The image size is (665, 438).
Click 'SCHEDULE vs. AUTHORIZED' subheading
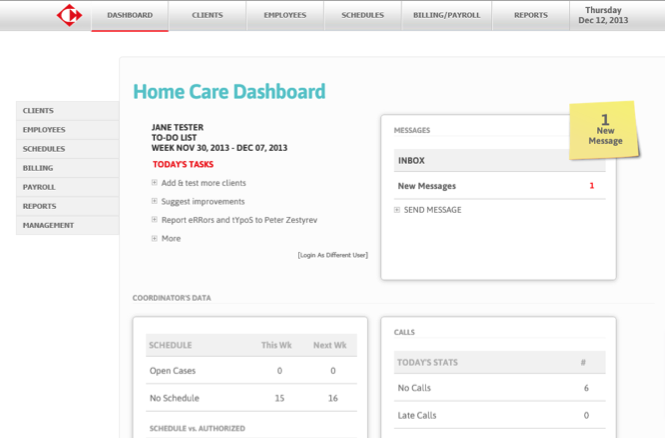197,429
